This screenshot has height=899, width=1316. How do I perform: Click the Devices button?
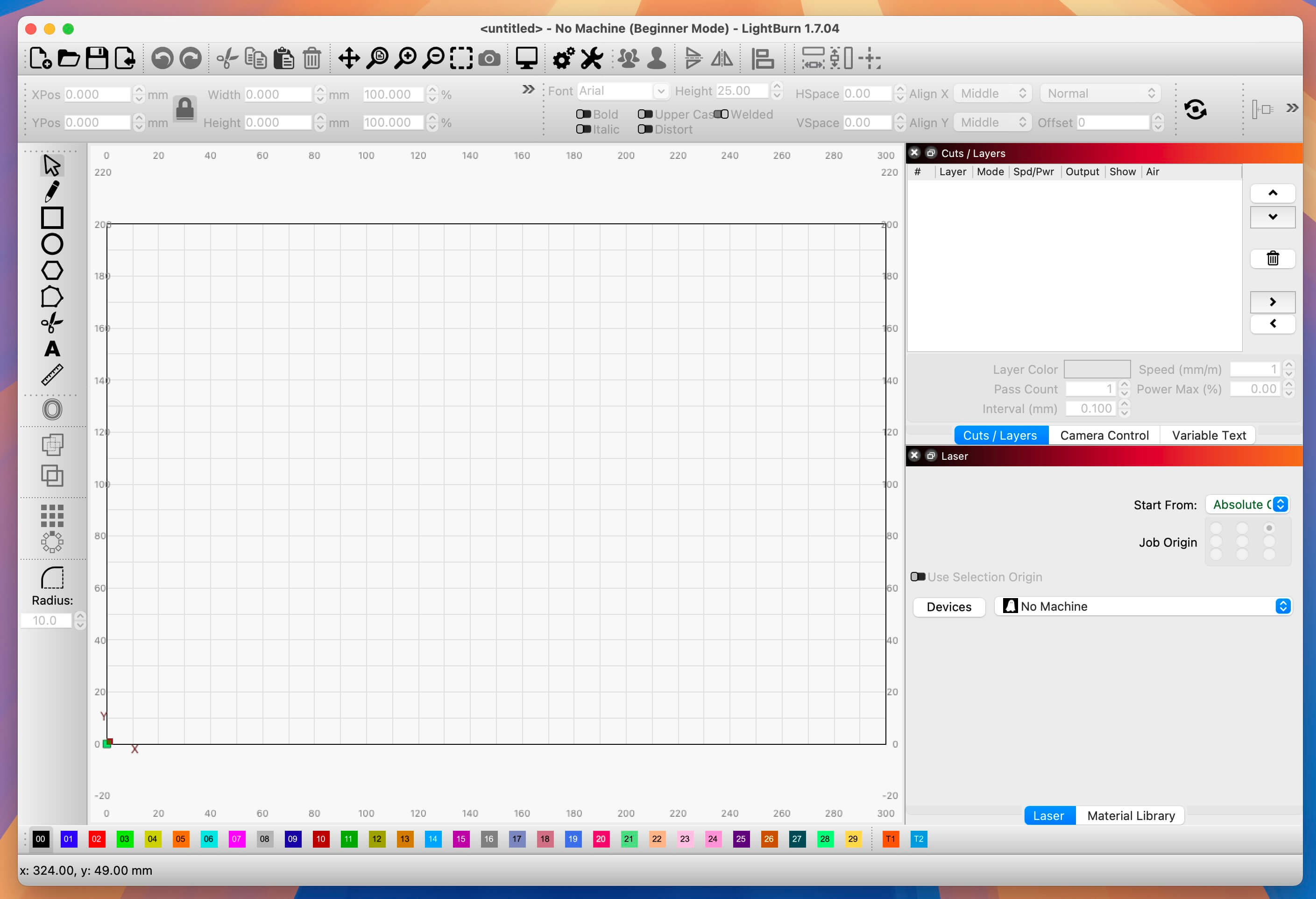point(948,606)
